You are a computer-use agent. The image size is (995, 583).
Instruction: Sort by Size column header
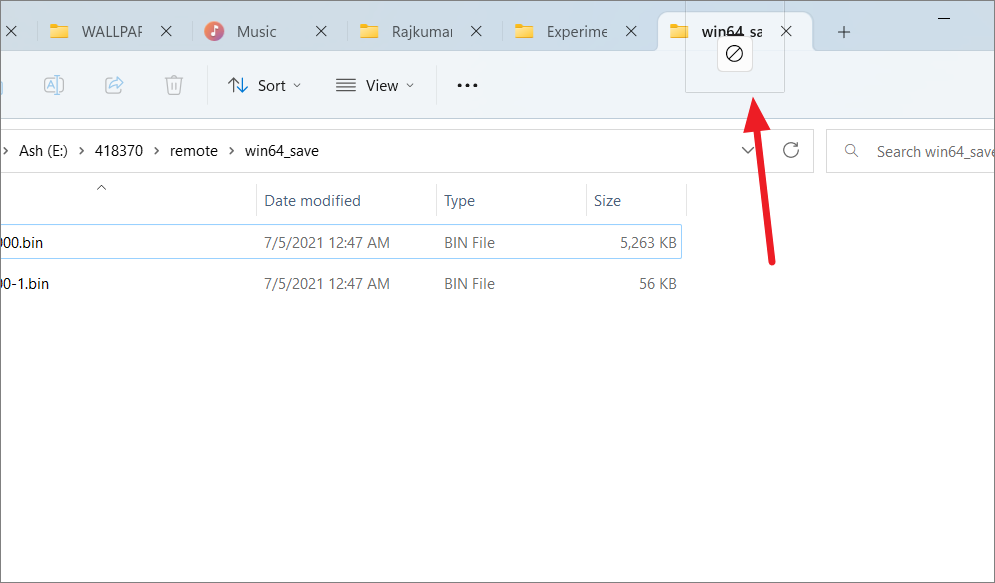coord(607,201)
